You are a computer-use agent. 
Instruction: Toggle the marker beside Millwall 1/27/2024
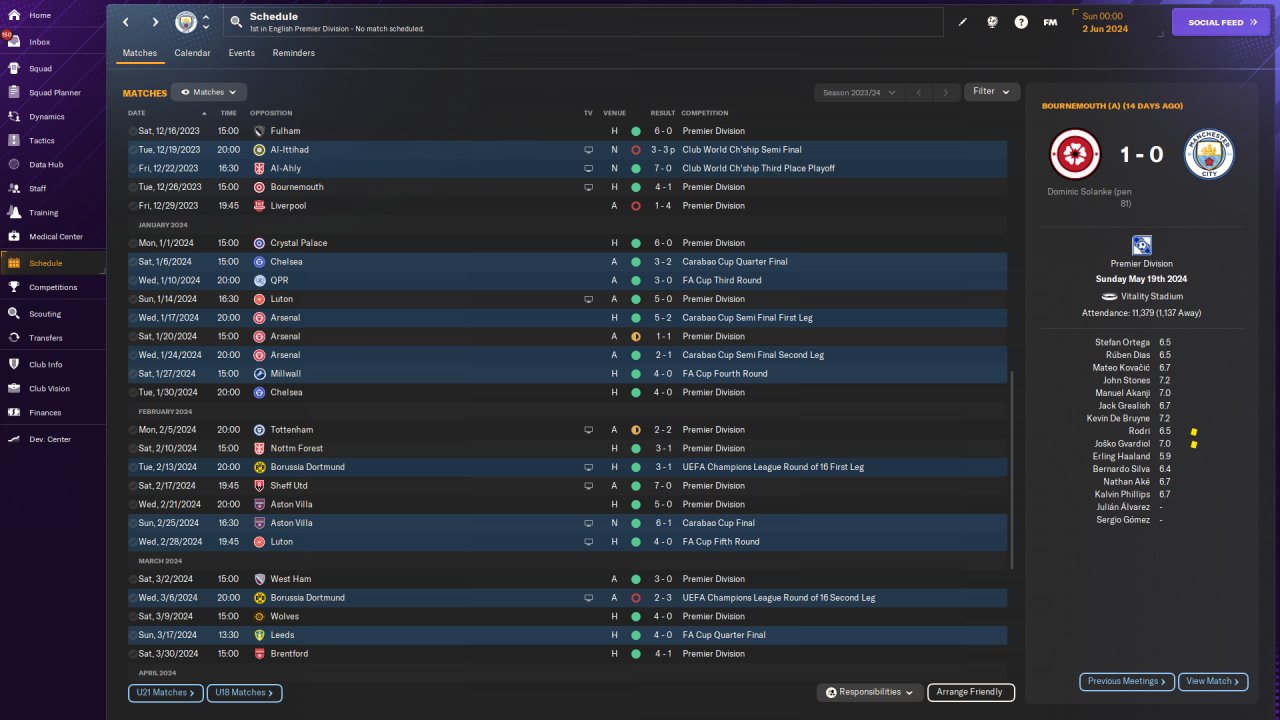click(133, 374)
